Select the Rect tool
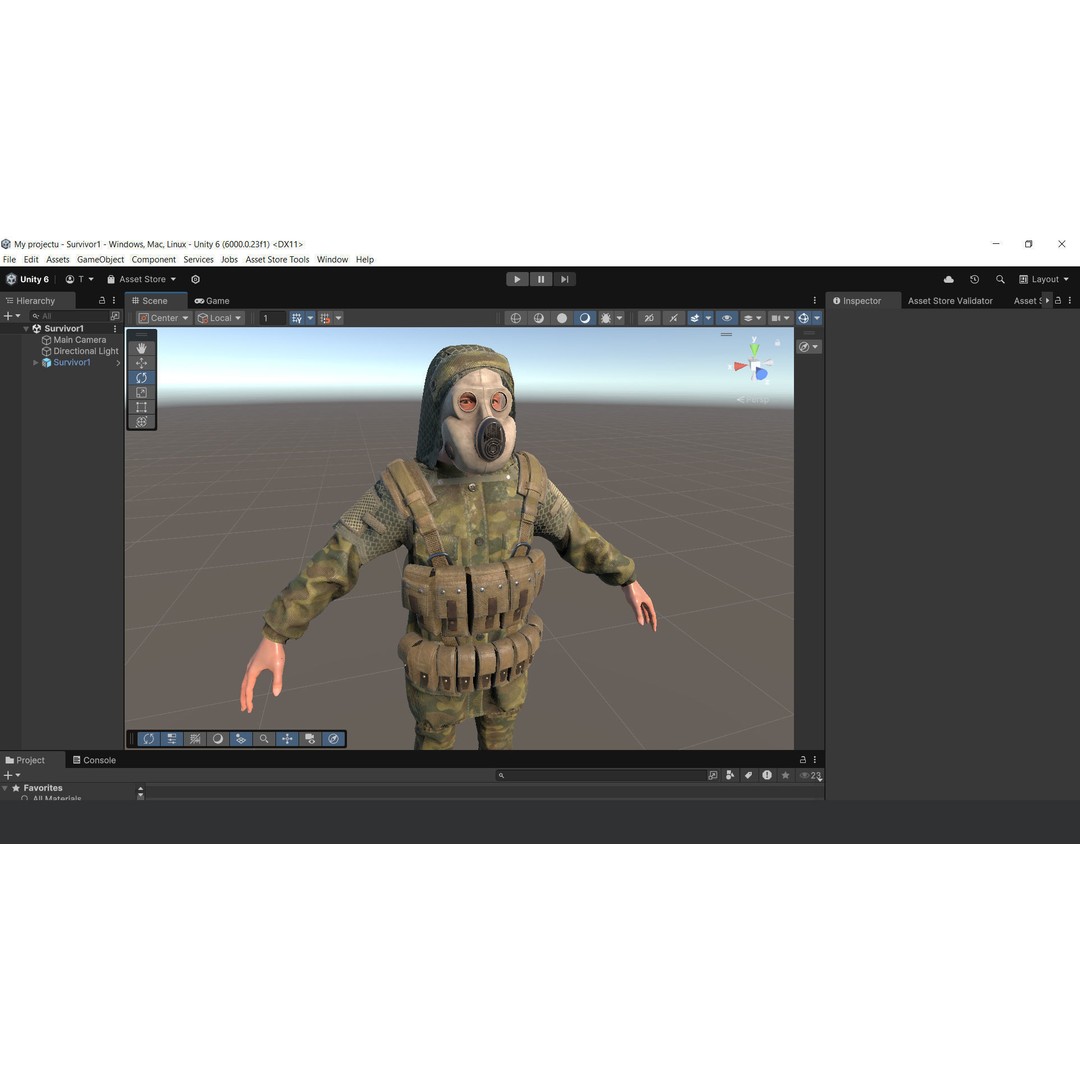Viewport: 1080px width, 1080px height. [141, 407]
